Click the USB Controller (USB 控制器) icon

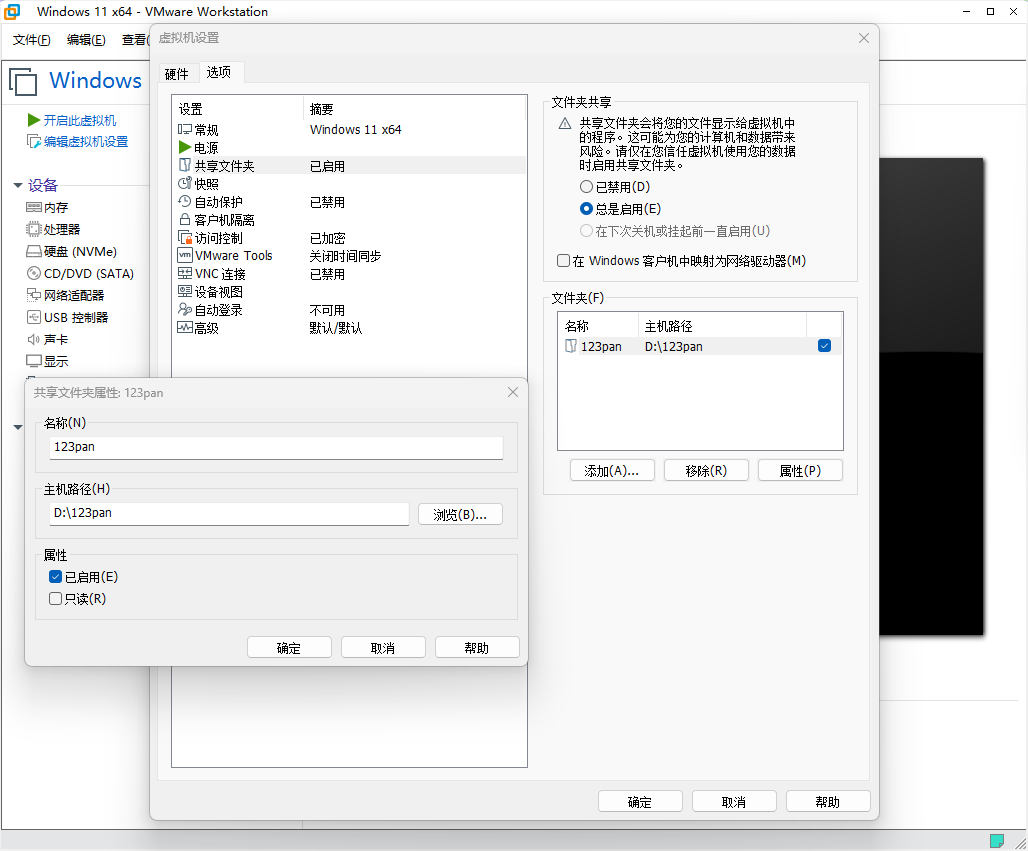(33, 317)
